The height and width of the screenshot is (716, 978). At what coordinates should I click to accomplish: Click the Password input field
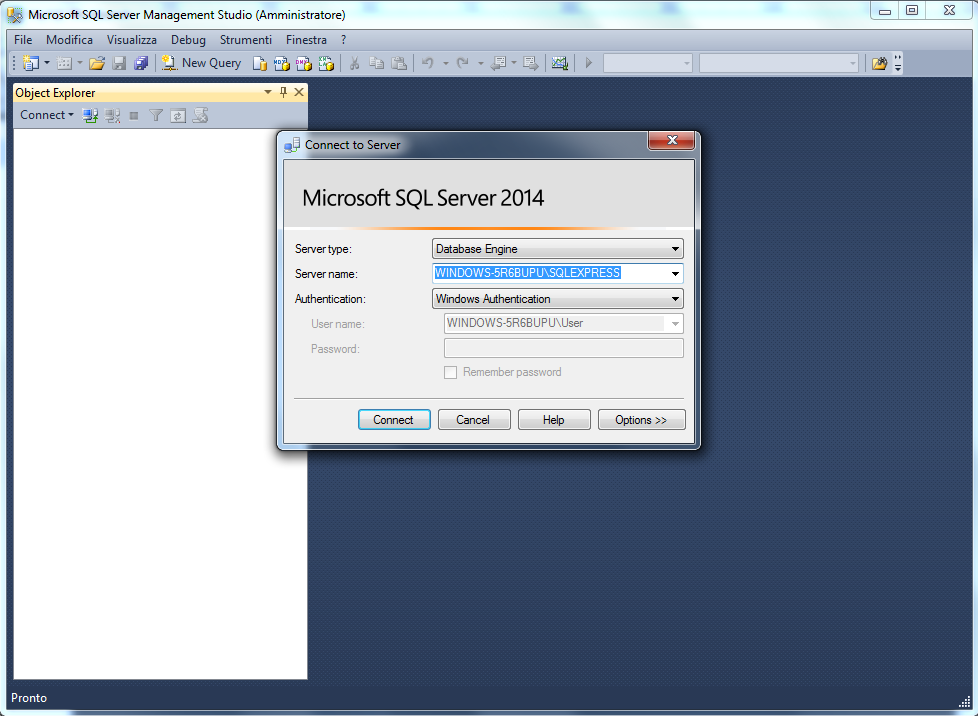click(x=564, y=348)
